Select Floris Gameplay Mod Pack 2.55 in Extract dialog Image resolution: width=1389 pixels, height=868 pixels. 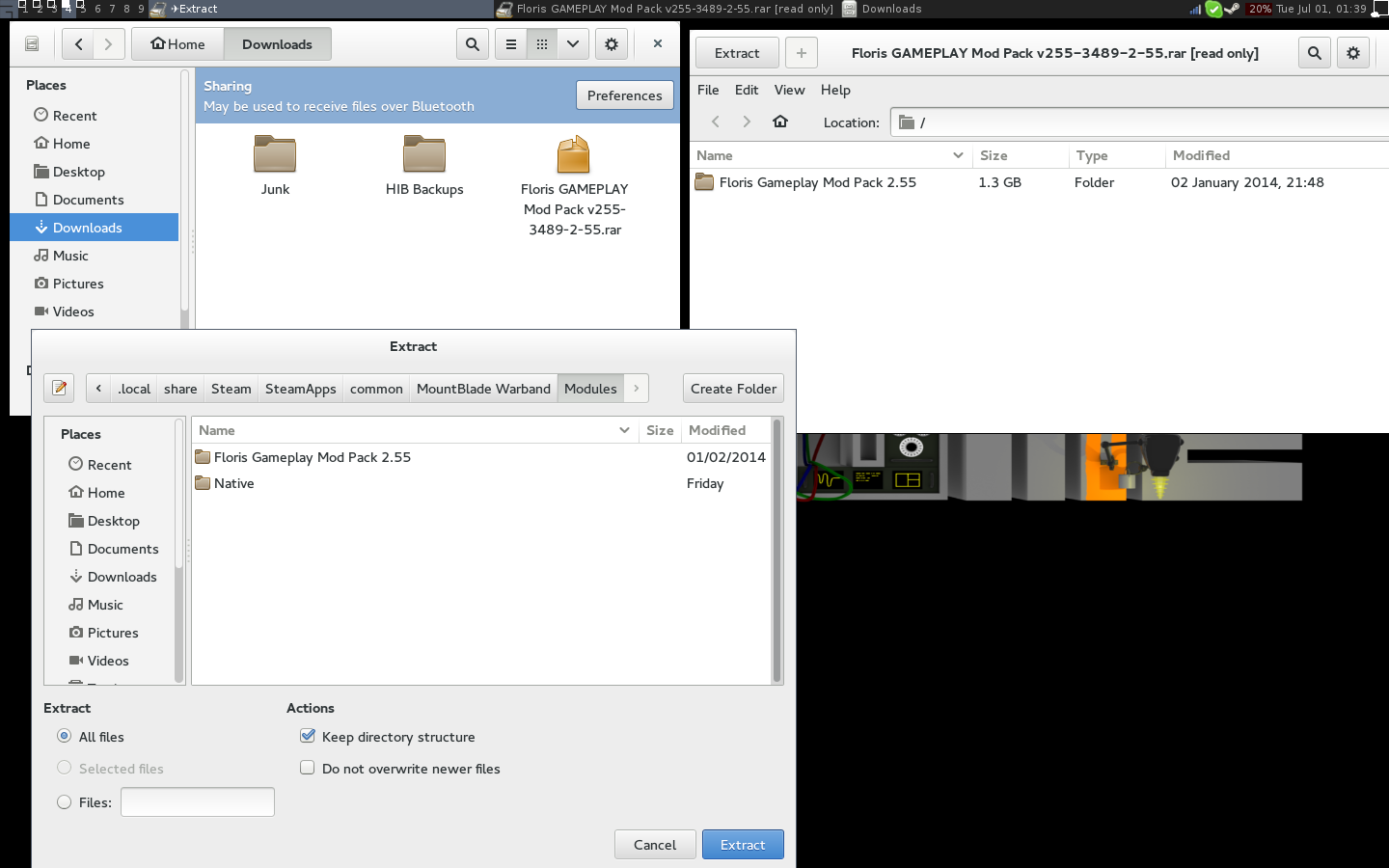pyautogui.click(x=482, y=457)
